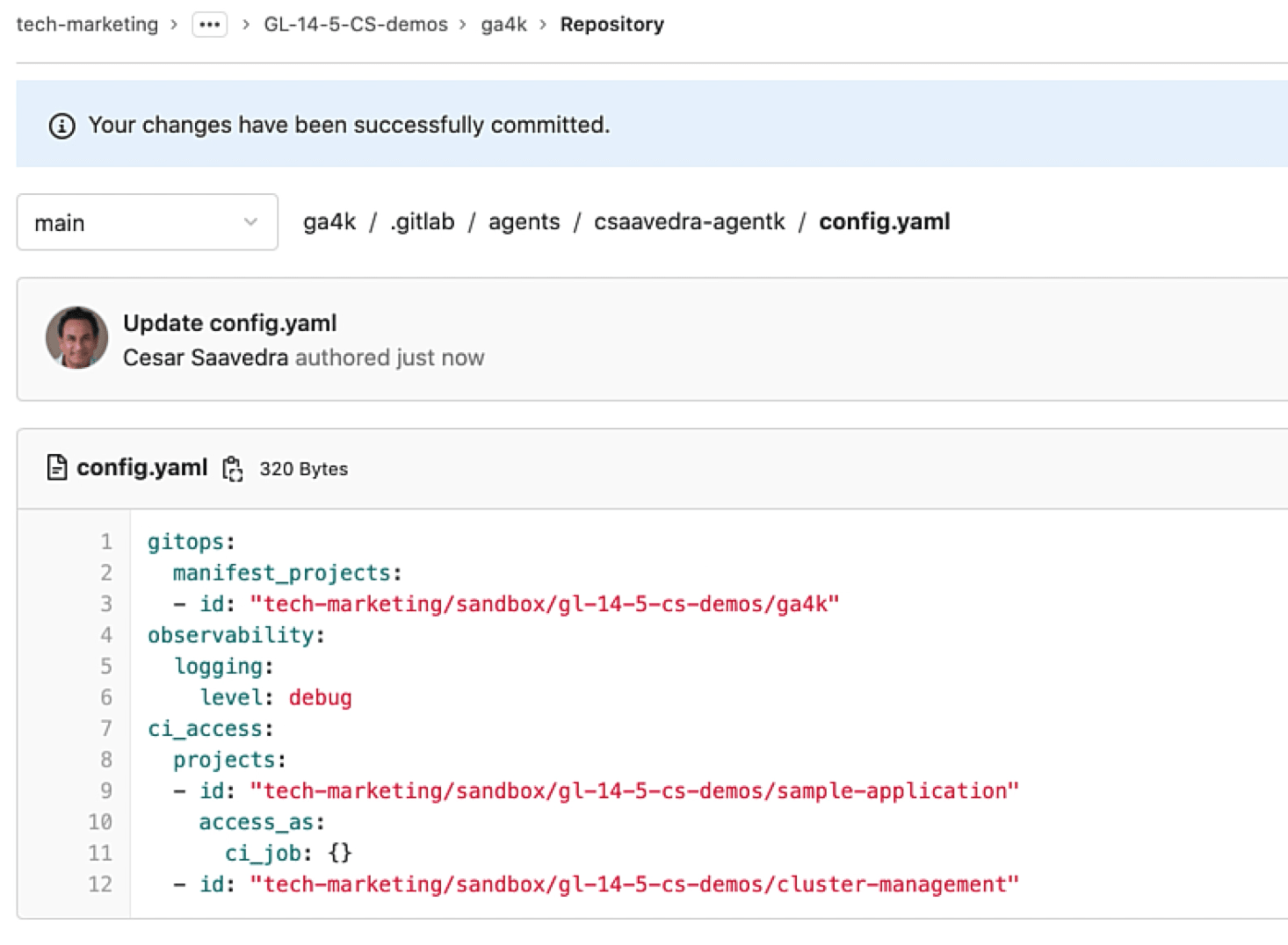The width and height of the screenshot is (1288, 945).
Task: Visit Cesar Saavedra author profile link
Action: point(206,358)
